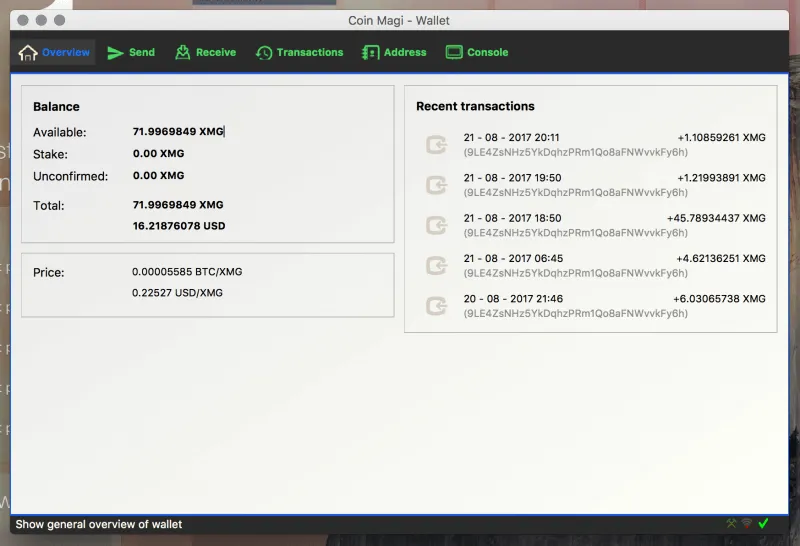The height and width of the screenshot is (546, 800).
Task: Click the Balance heading
Action: pos(56,107)
